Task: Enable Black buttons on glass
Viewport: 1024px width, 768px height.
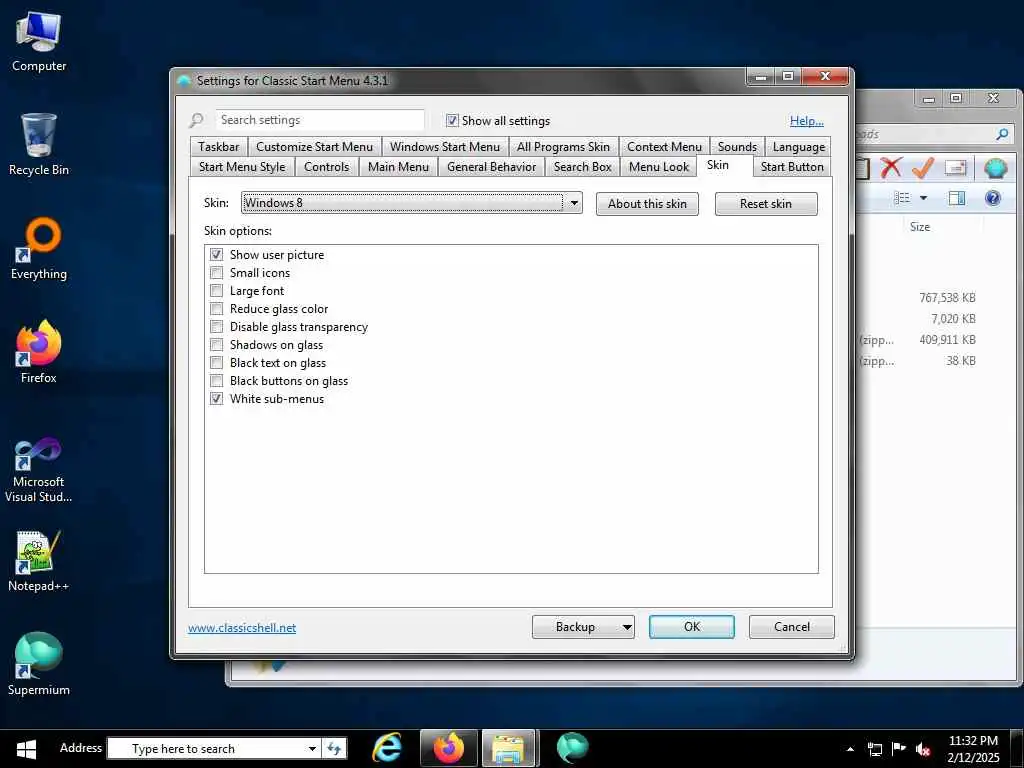Action: pyautogui.click(x=216, y=380)
